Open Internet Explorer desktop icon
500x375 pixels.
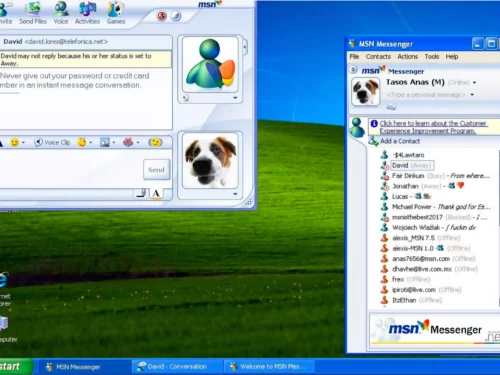(4, 287)
